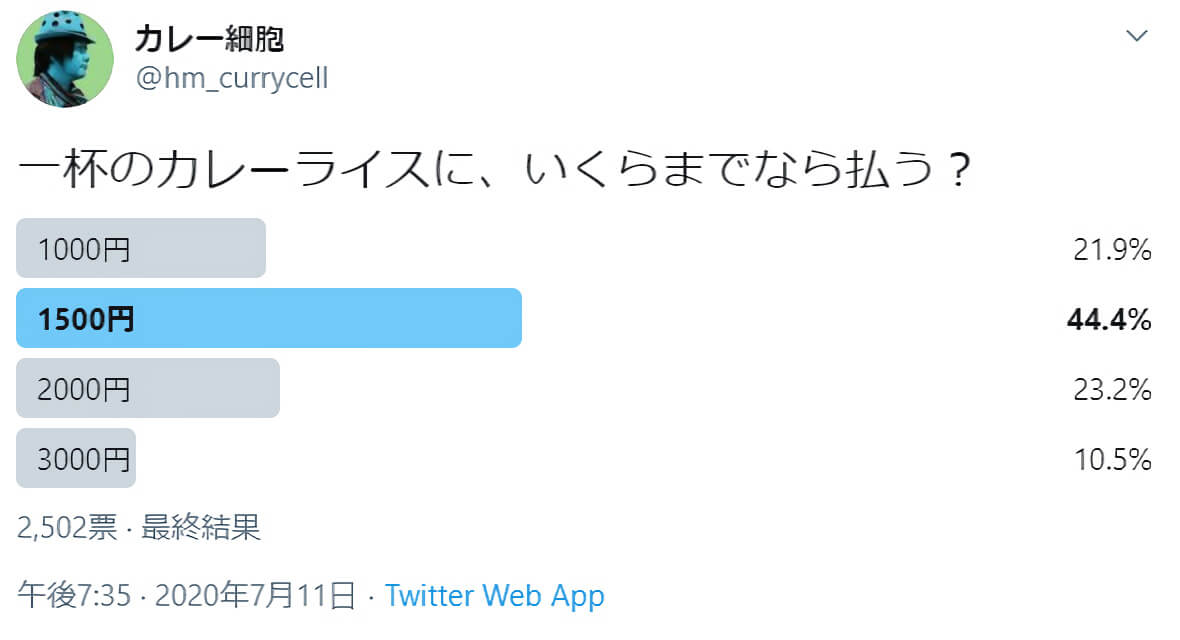Click the 10.5% result percentage
The width and height of the screenshot is (1180, 640).
(x=1112, y=459)
